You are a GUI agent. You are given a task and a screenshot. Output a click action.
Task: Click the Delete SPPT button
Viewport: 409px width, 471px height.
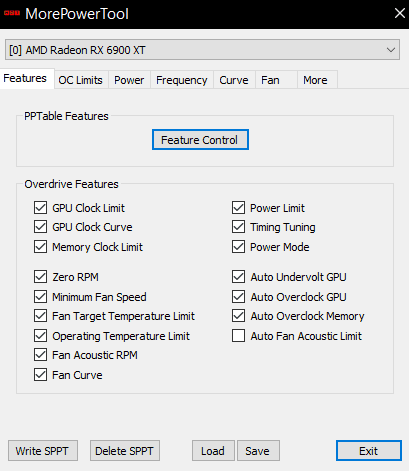pos(125,451)
